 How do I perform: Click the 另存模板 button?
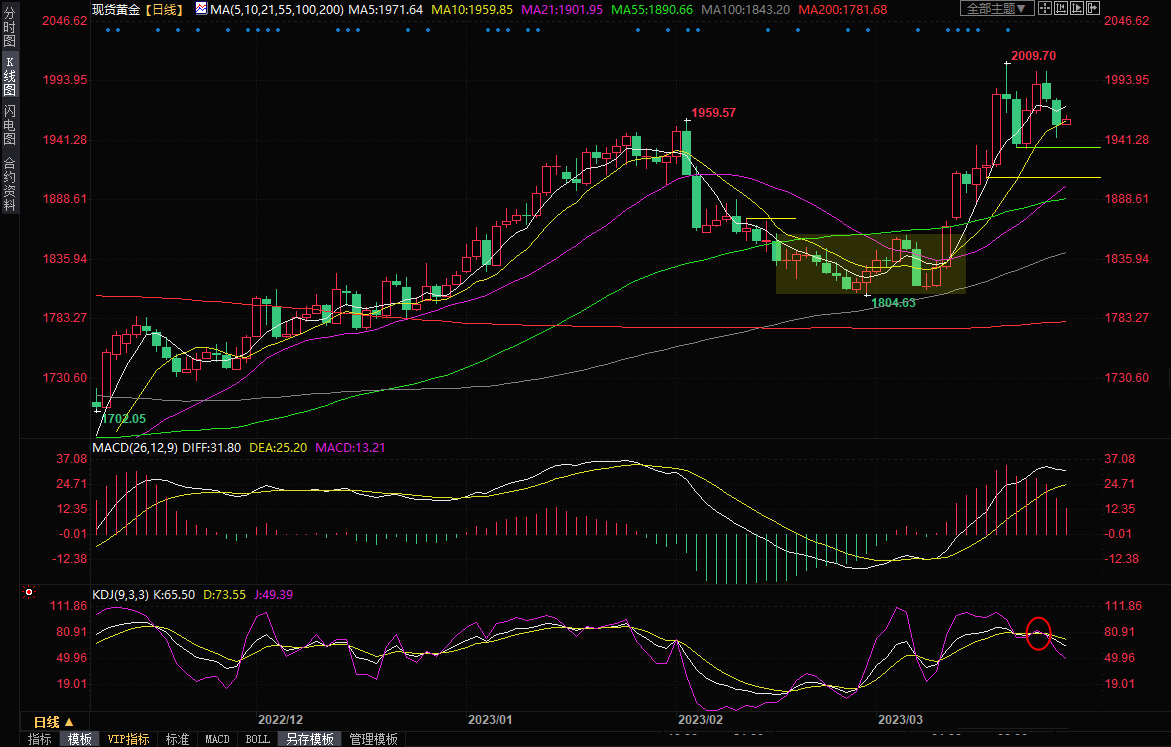[x=309, y=739]
